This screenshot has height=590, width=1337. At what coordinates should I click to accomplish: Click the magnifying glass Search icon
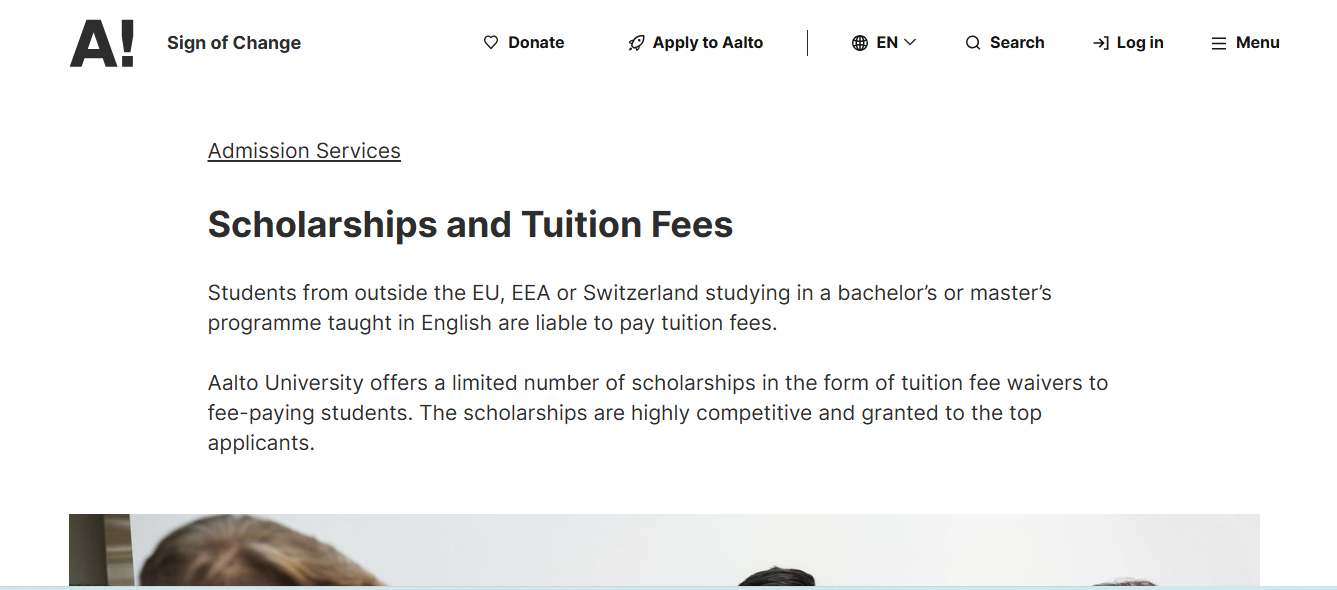coord(971,42)
